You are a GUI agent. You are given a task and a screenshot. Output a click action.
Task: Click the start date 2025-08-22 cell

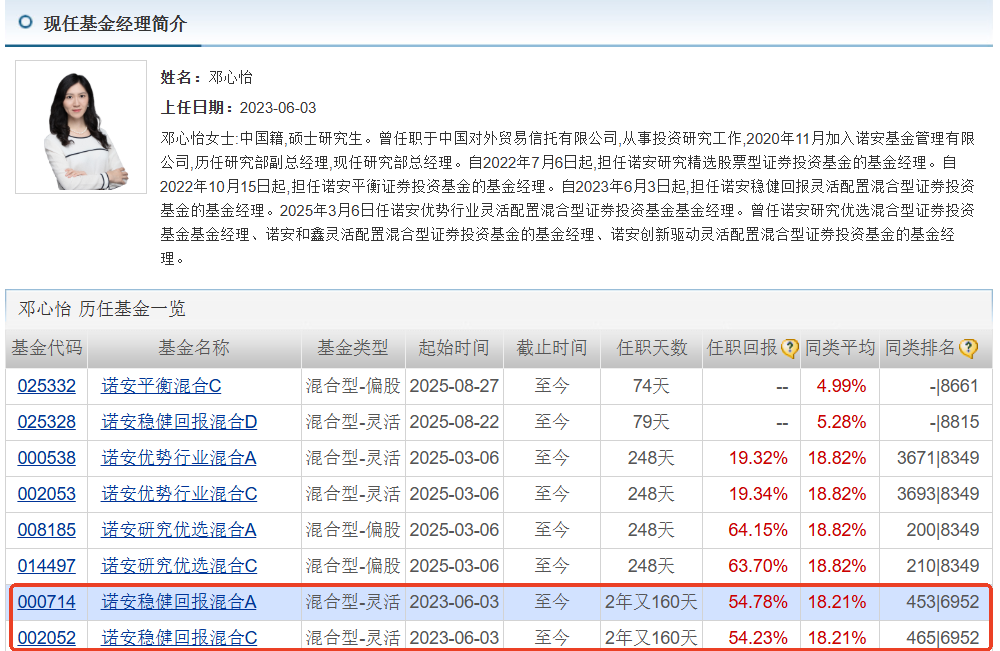(x=454, y=421)
